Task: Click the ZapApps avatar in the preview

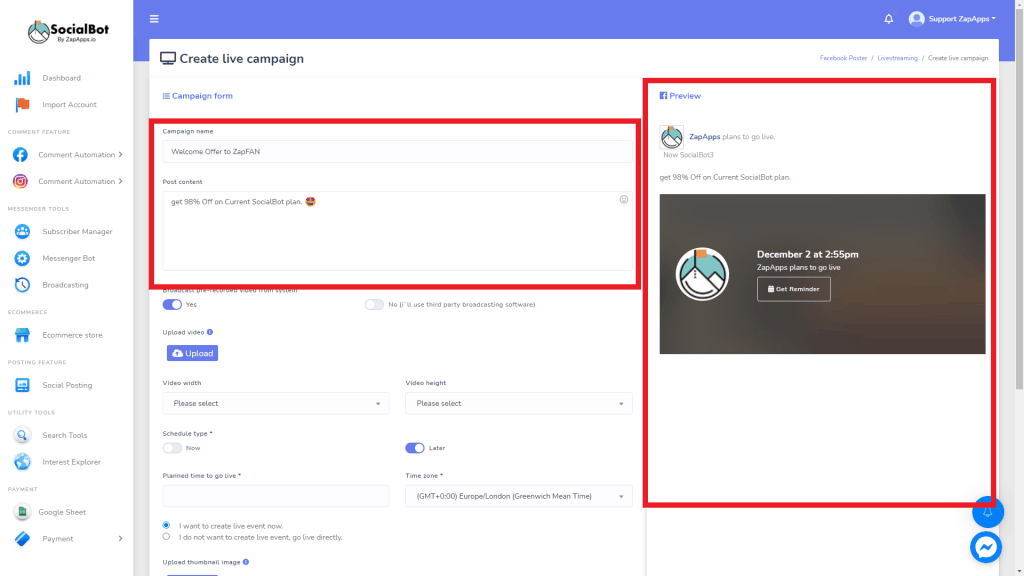Action: tap(671, 137)
